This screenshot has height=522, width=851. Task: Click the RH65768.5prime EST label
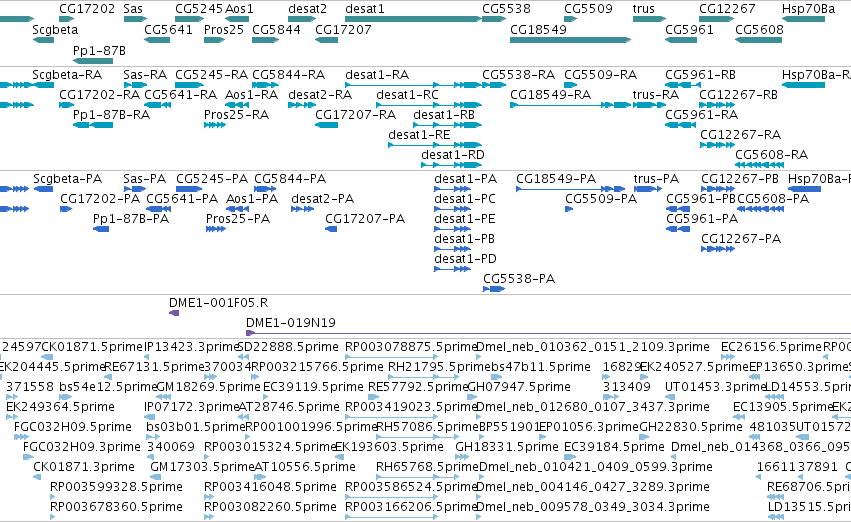[428, 467]
